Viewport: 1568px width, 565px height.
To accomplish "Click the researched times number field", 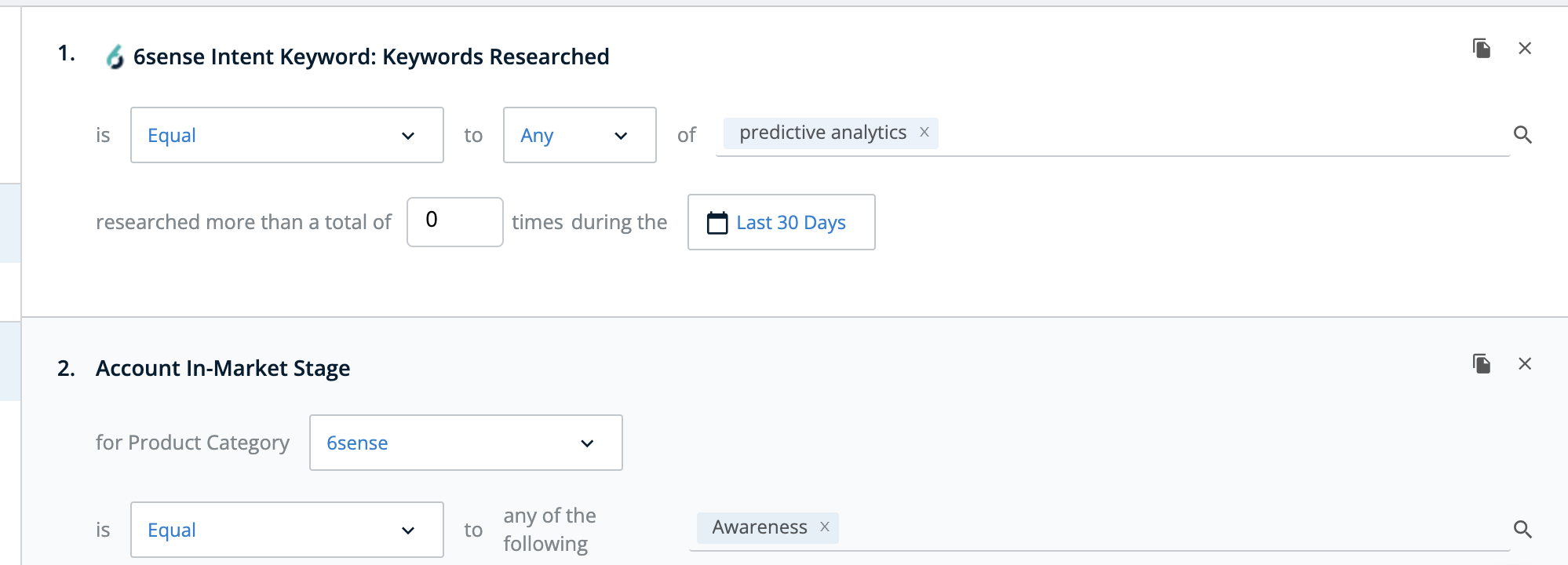I will pos(455,222).
